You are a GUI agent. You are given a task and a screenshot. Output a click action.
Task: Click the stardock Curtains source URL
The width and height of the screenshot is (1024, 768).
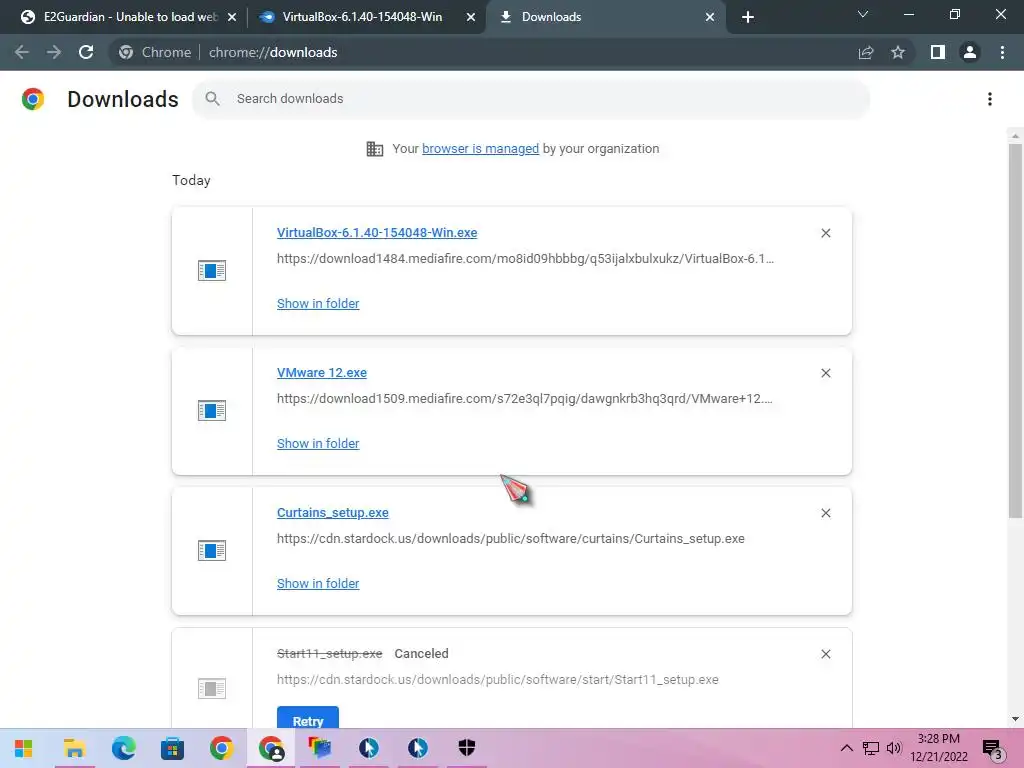coord(511,539)
